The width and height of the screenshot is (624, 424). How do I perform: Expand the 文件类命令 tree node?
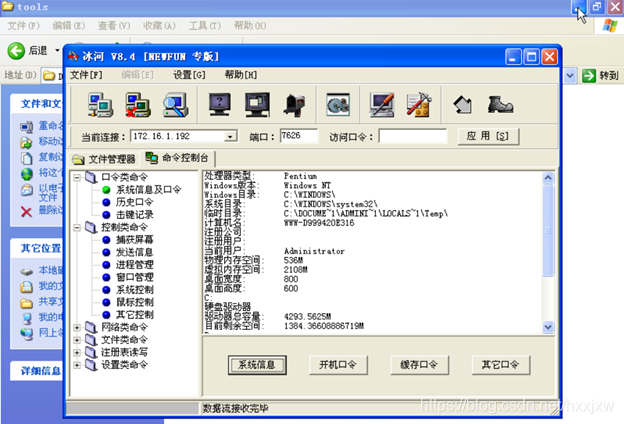coord(77,340)
